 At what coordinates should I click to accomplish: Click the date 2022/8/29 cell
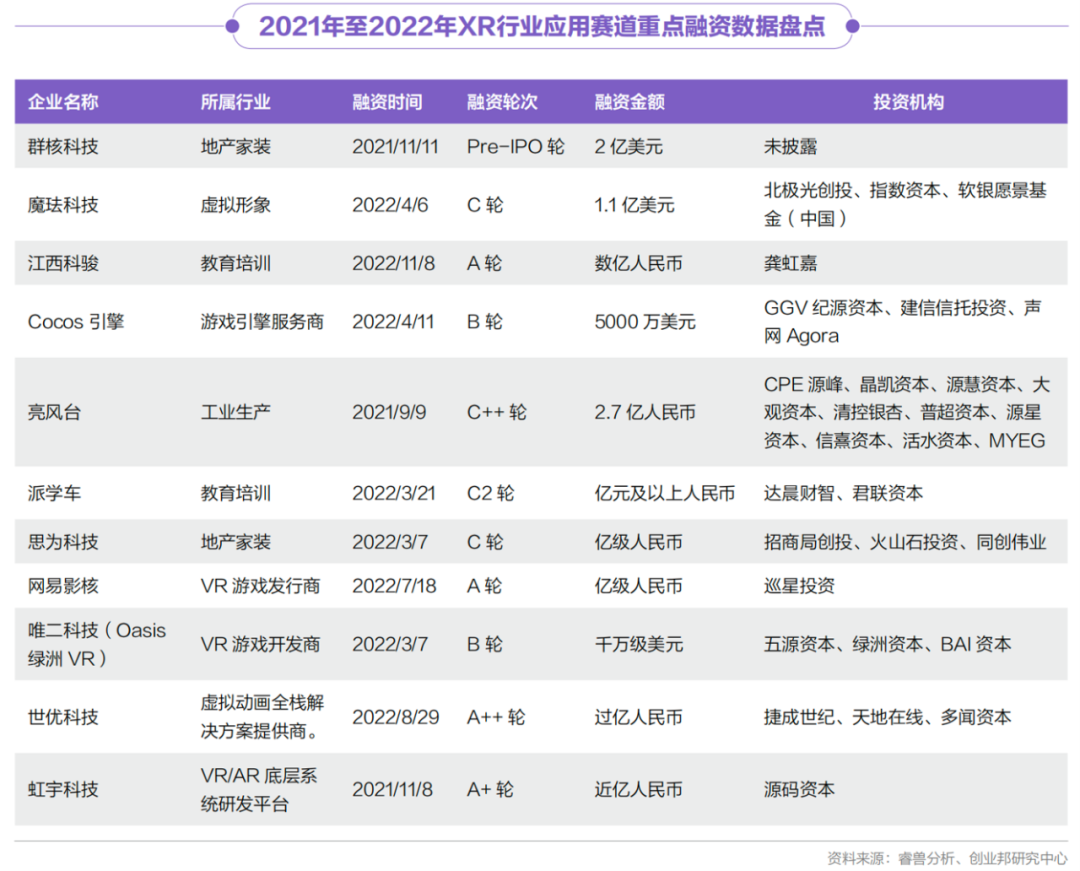(x=394, y=717)
